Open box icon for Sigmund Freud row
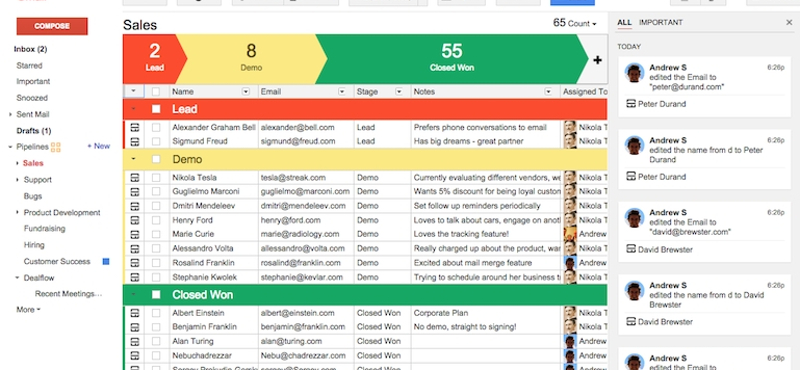 click(x=135, y=141)
